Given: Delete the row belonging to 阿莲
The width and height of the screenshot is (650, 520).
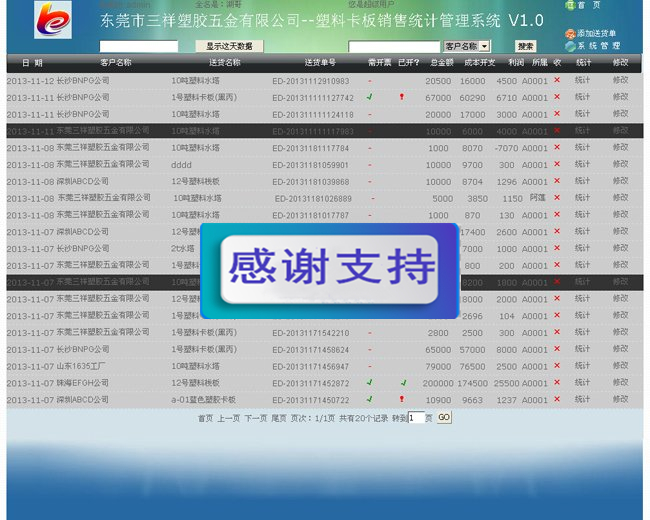Looking at the screenshot, I should click(x=557, y=197).
